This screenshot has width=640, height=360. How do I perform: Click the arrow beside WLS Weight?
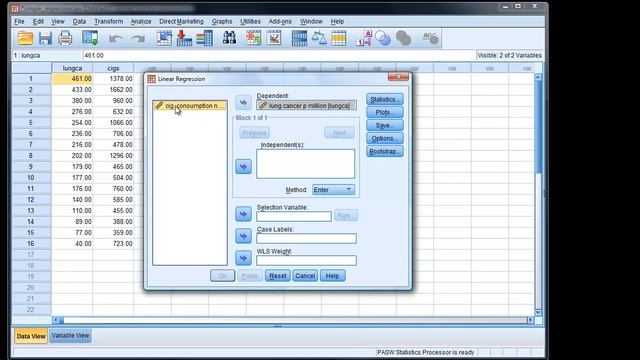(x=243, y=258)
